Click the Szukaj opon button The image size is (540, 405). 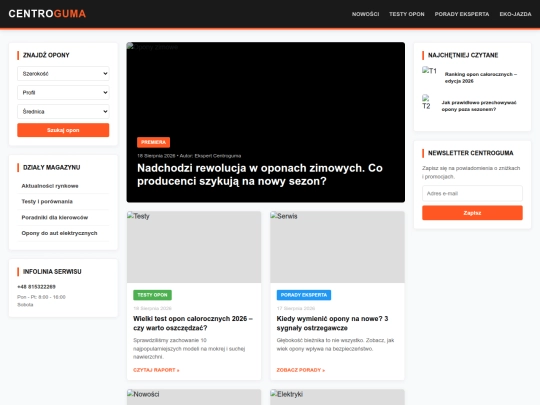63,130
